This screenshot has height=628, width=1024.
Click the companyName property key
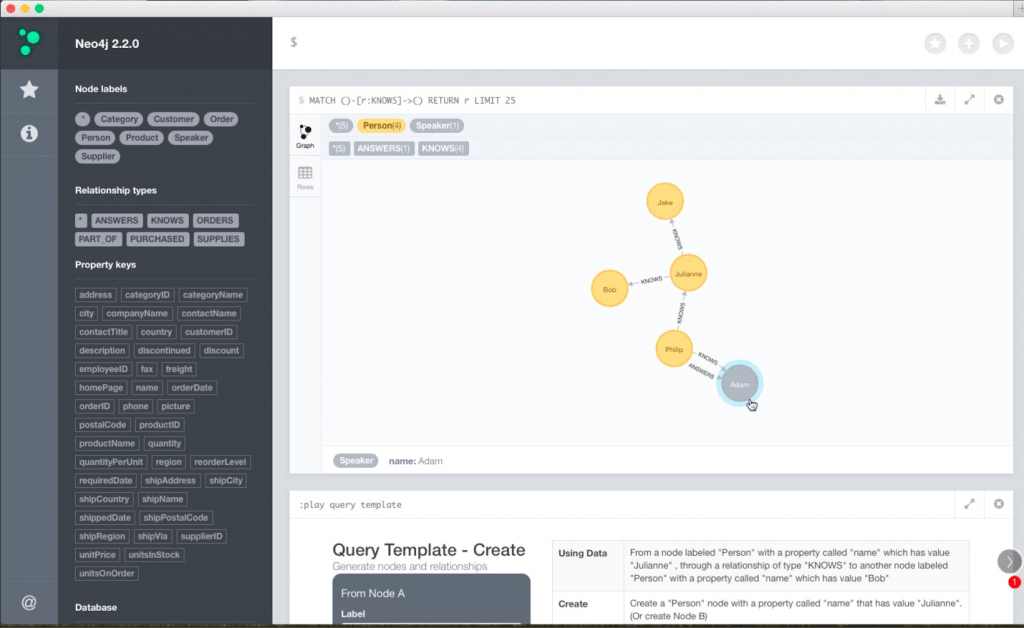pos(137,313)
